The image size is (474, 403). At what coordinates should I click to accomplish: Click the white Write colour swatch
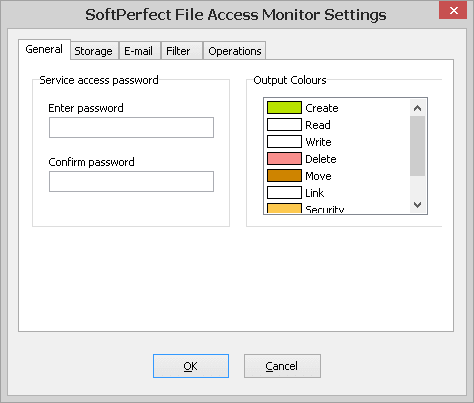284,142
